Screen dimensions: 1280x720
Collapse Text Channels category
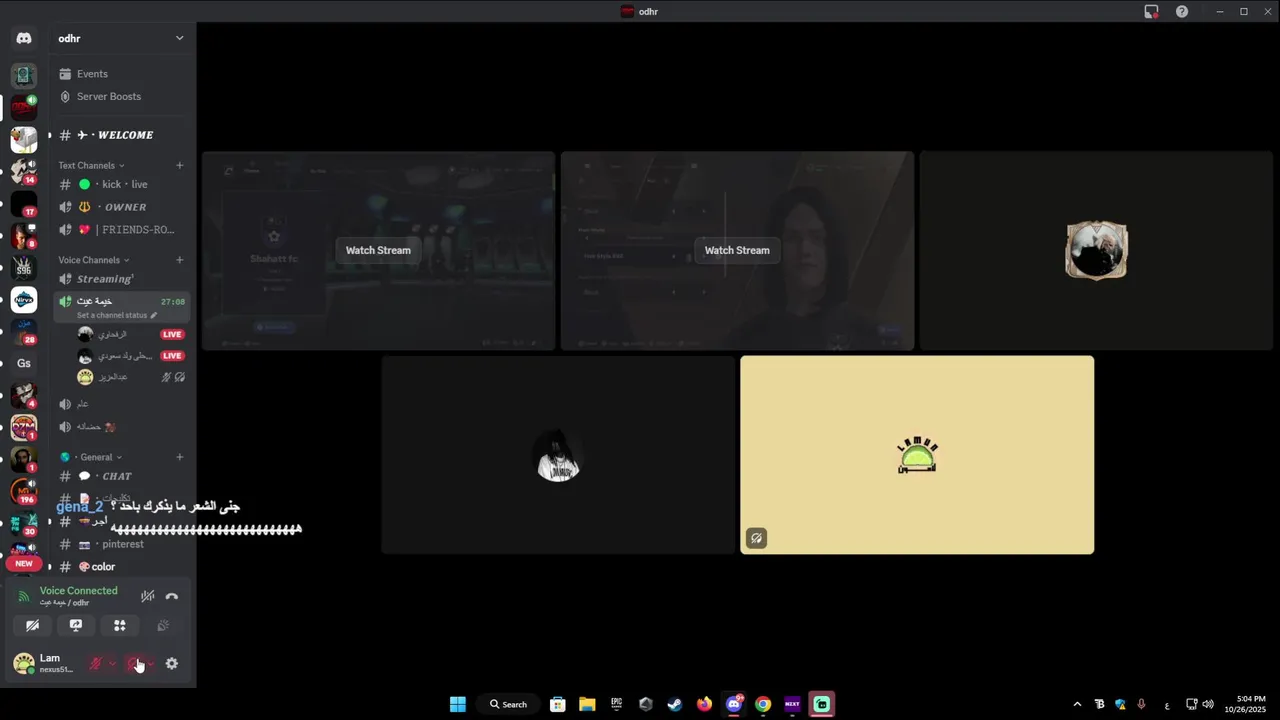coord(91,165)
